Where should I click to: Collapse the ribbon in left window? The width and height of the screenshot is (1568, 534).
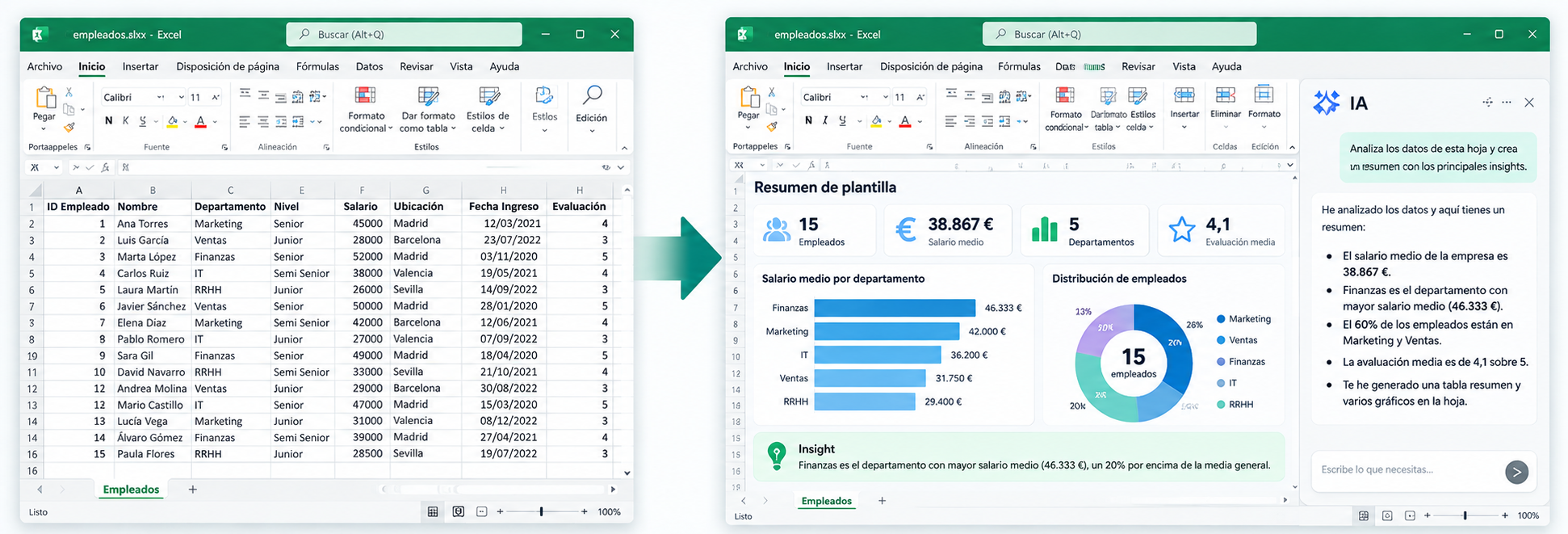(x=624, y=148)
